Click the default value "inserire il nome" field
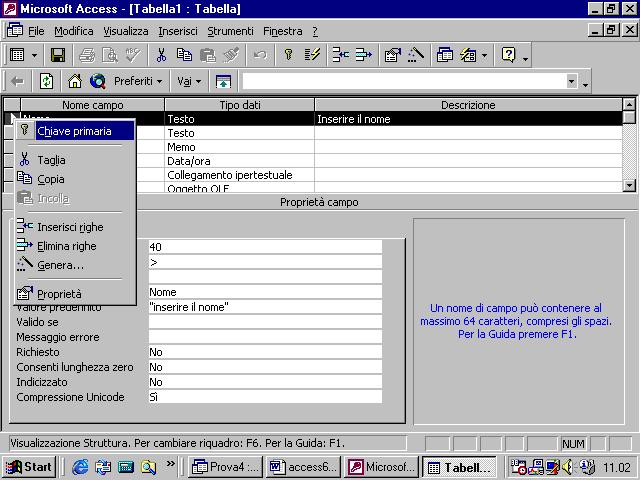 point(265,307)
